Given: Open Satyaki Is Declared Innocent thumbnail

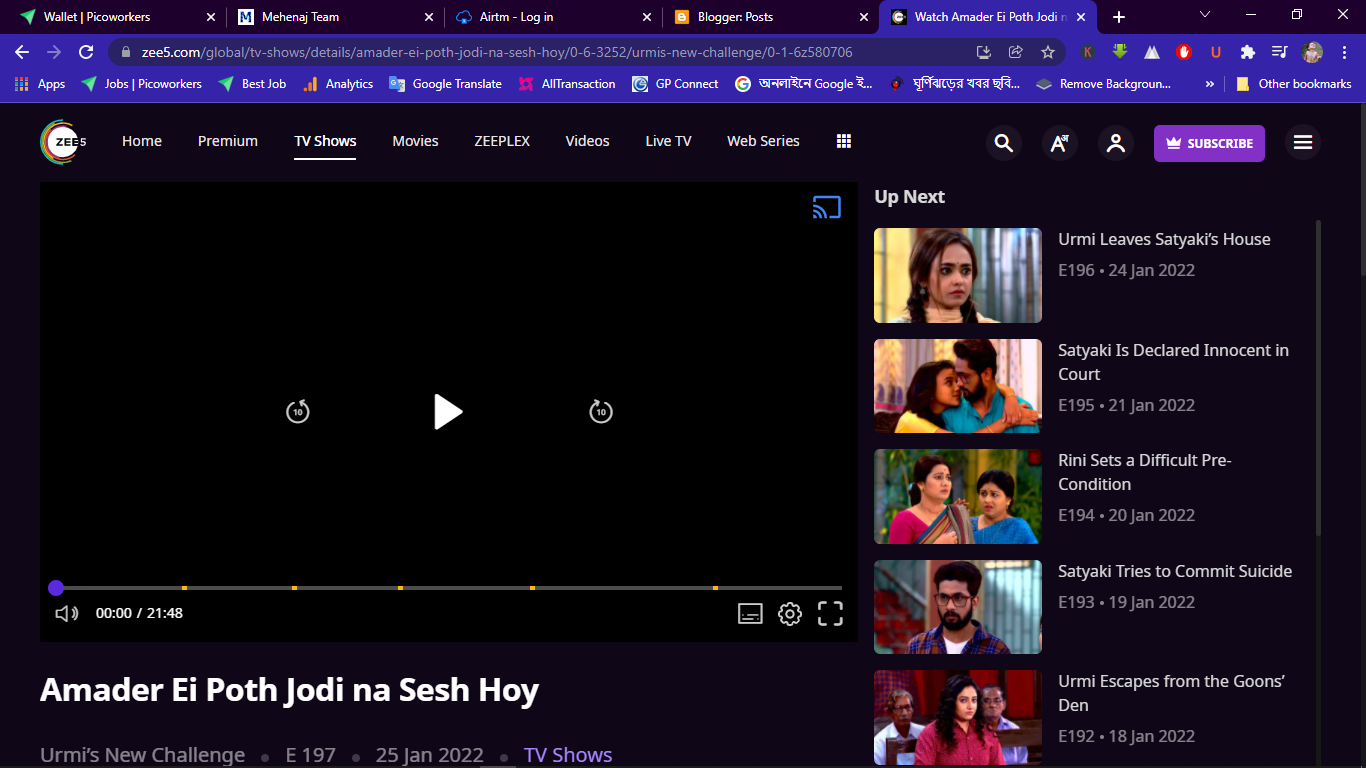Looking at the screenshot, I should [x=958, y=386].
